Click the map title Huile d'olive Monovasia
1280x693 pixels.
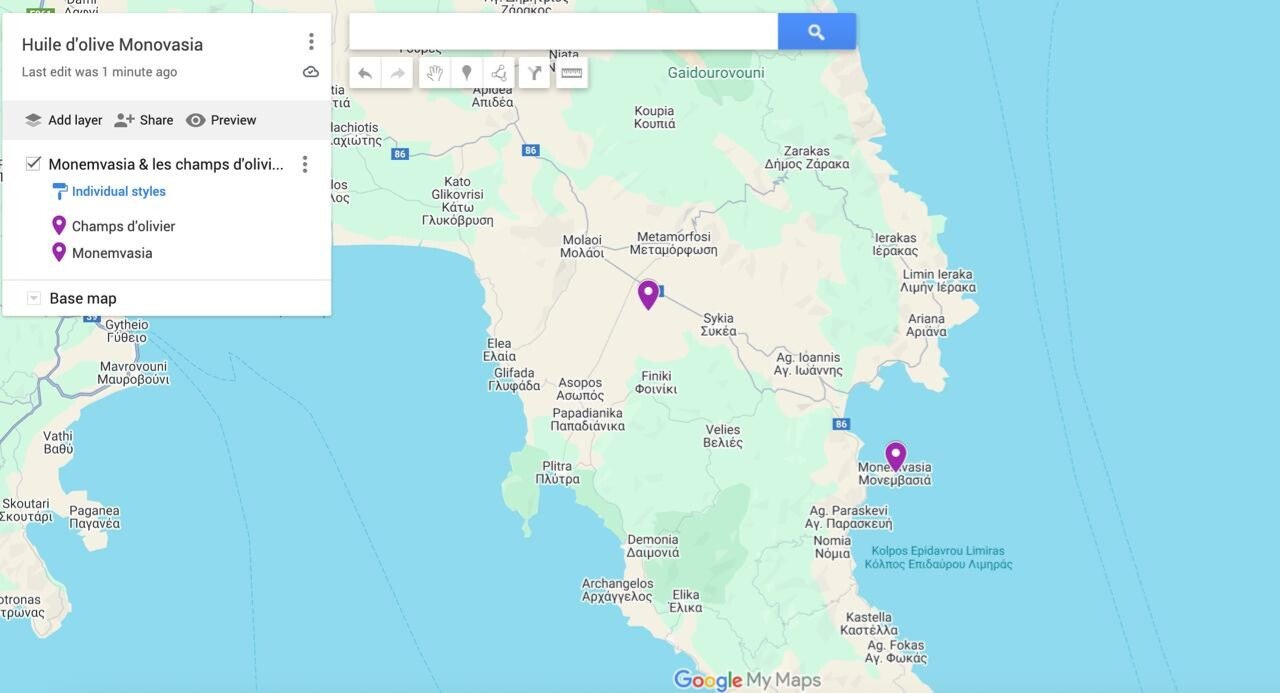pyautogui.click(x=112, y=44)
